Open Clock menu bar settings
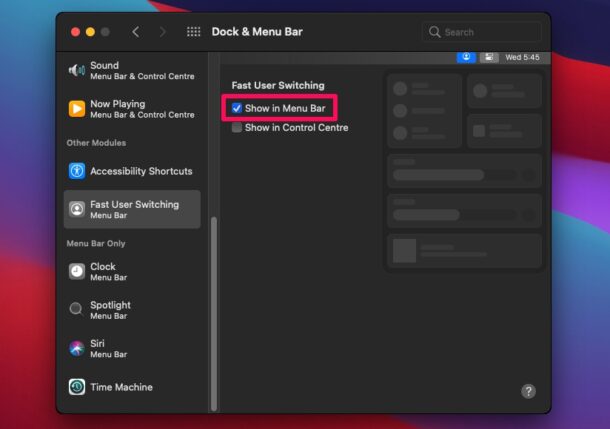Viewport: 610px width, 429px height. click(132, 271)
